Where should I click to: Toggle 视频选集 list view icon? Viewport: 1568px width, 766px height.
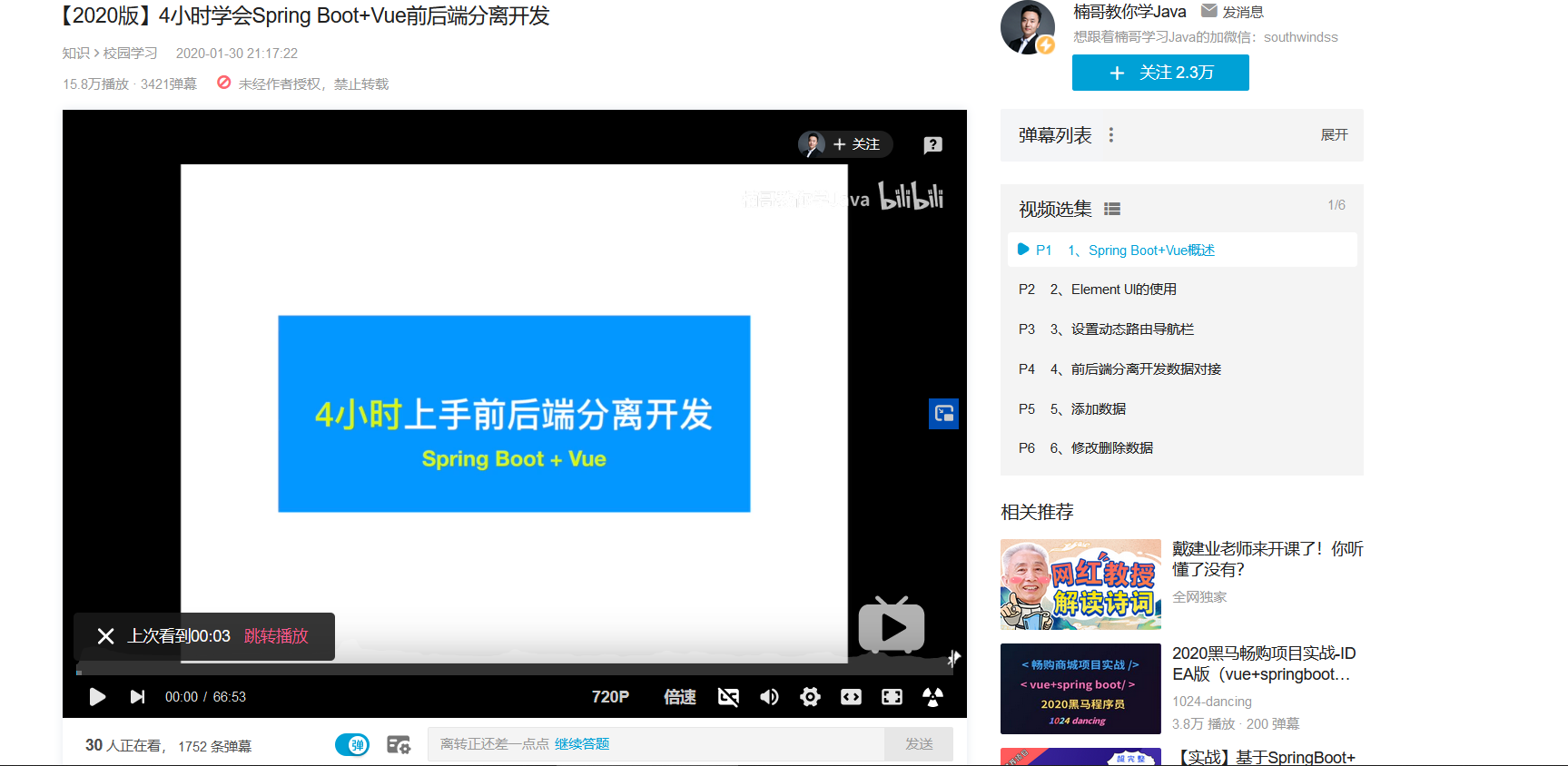[1112, 209]
